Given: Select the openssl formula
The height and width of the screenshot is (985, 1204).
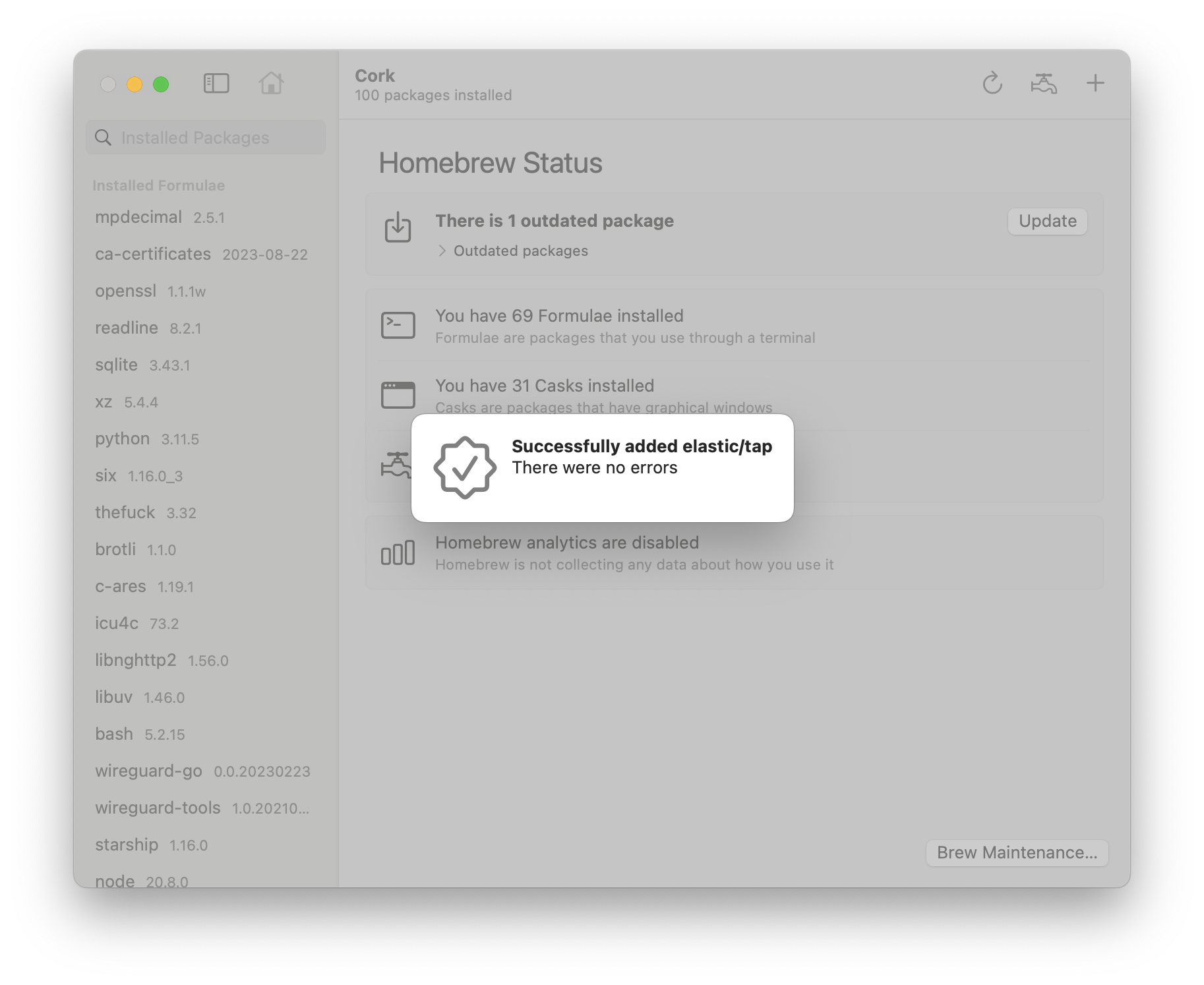Looking at the screenshot, I should click(x=126, y=291).
